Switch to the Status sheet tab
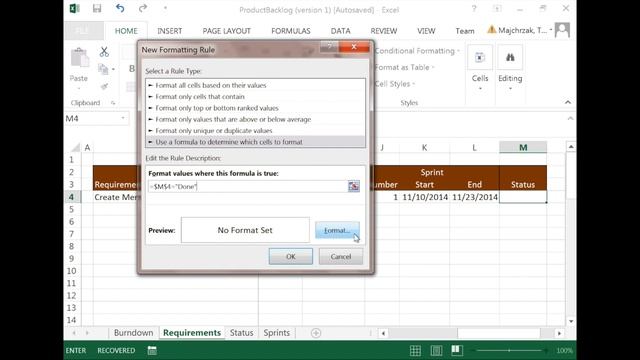This screenshot has height=360, width=640. [x=241, y=333]
